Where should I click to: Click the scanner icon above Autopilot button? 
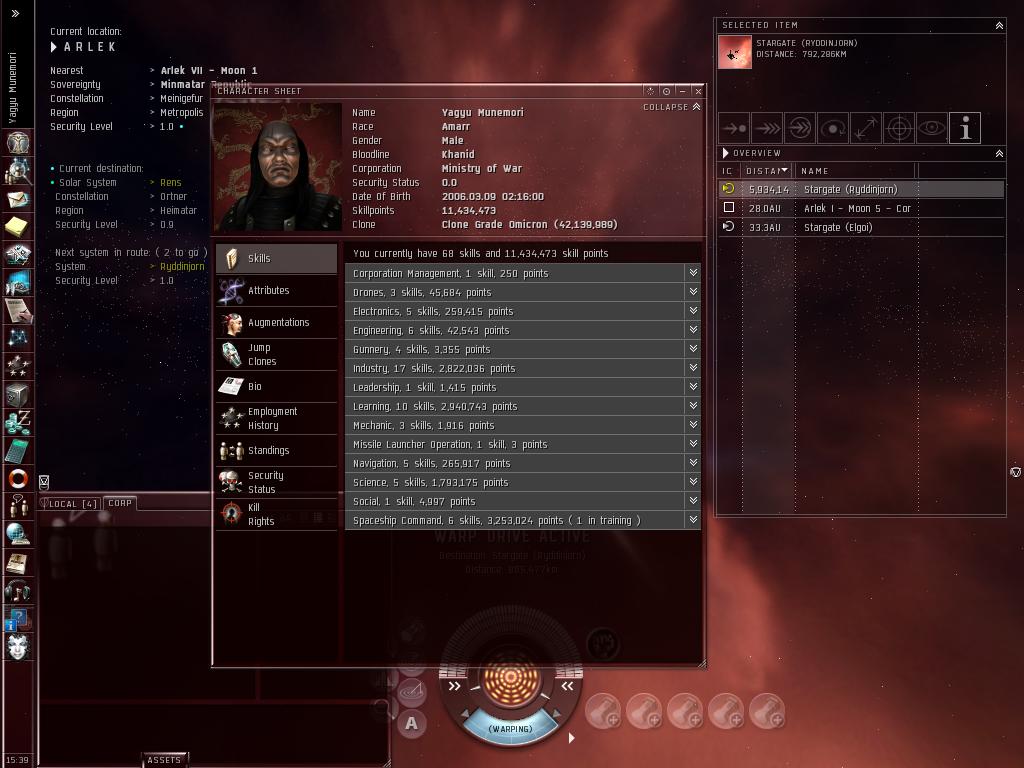click(412, 690)
